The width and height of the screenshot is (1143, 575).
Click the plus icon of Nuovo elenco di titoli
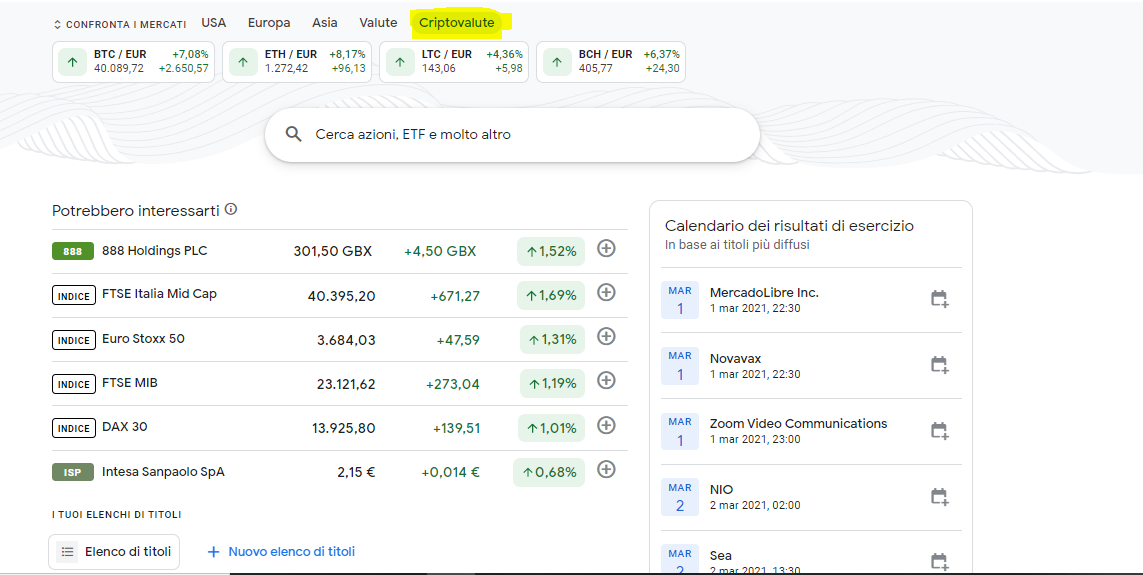214,552
